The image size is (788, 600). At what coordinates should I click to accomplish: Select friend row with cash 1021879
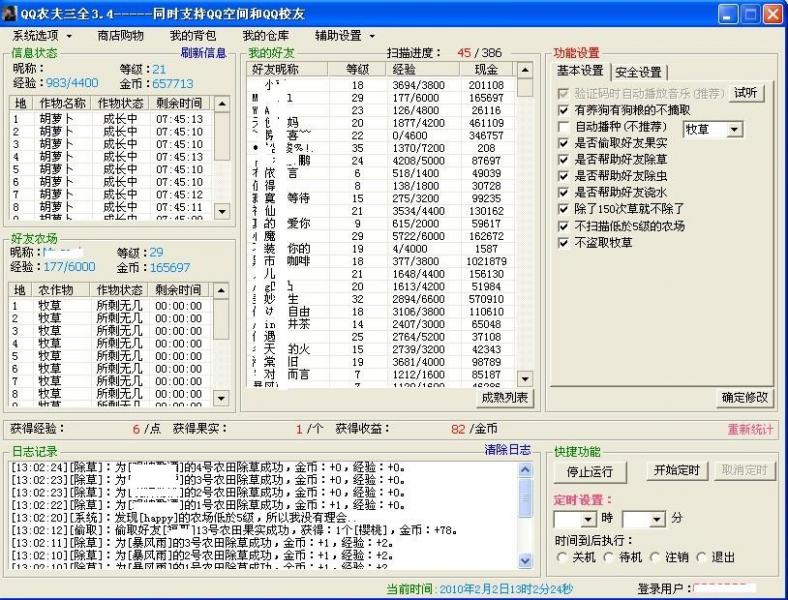pyautogui.click(x=381, y=261)
